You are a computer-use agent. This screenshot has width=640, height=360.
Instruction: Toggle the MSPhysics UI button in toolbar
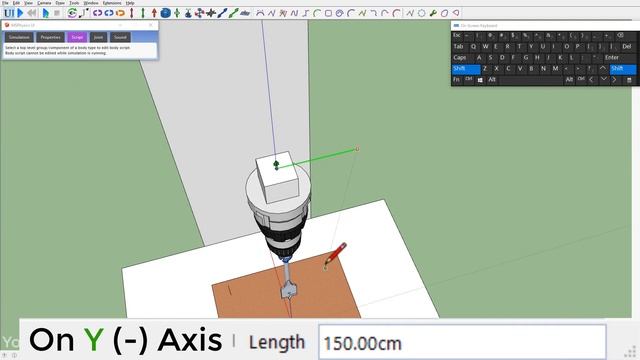click(x=9, y=13)
